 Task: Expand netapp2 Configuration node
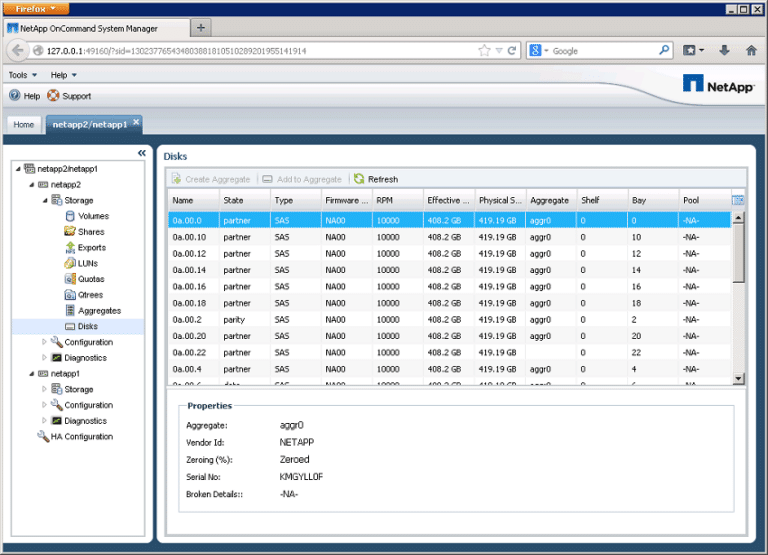pos(44,342)
